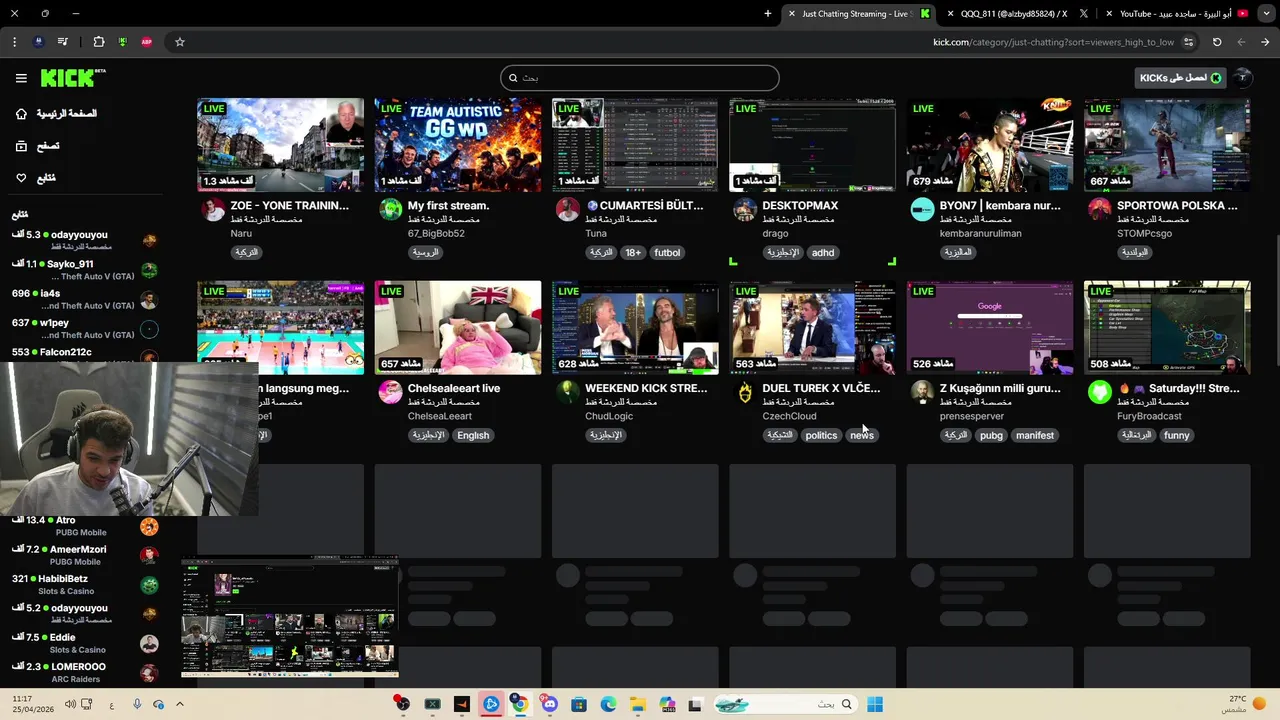This screenshot has width=1280, height=720.
Task: Close the Just Chatting Streaming tab
Action: click(791, 14)
